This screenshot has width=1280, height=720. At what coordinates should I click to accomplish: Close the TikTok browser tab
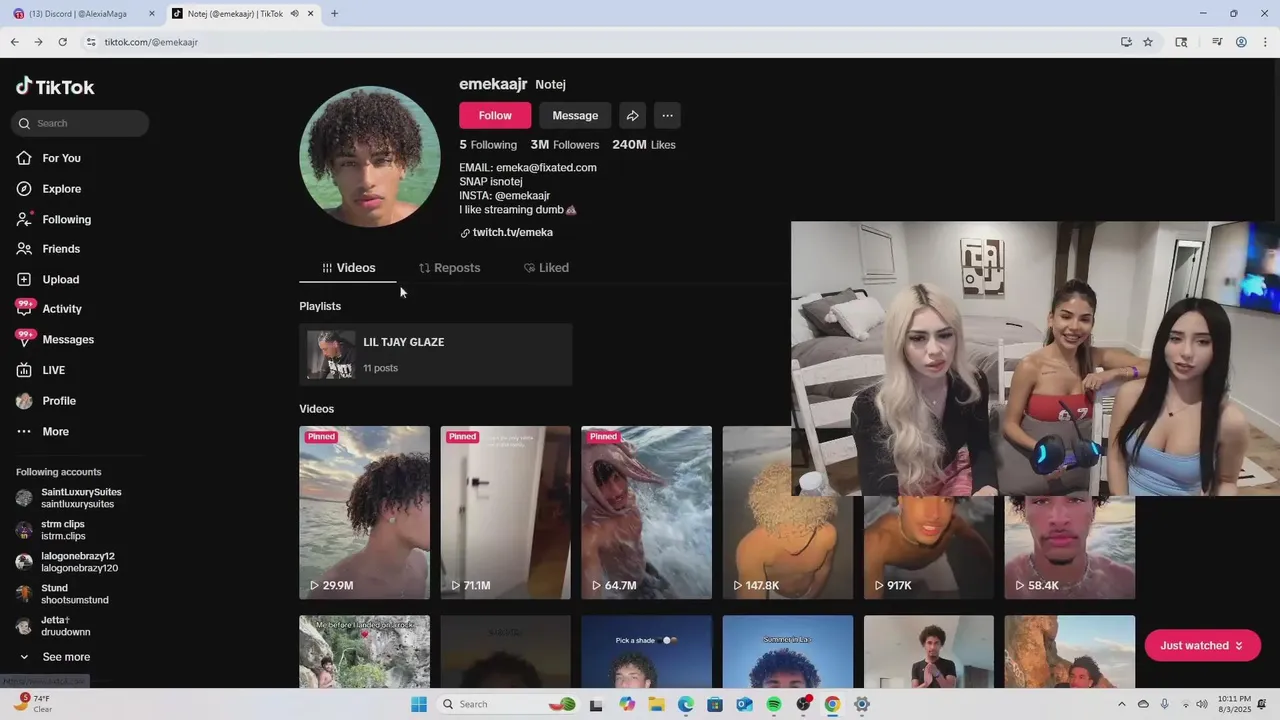pos(311,13)
